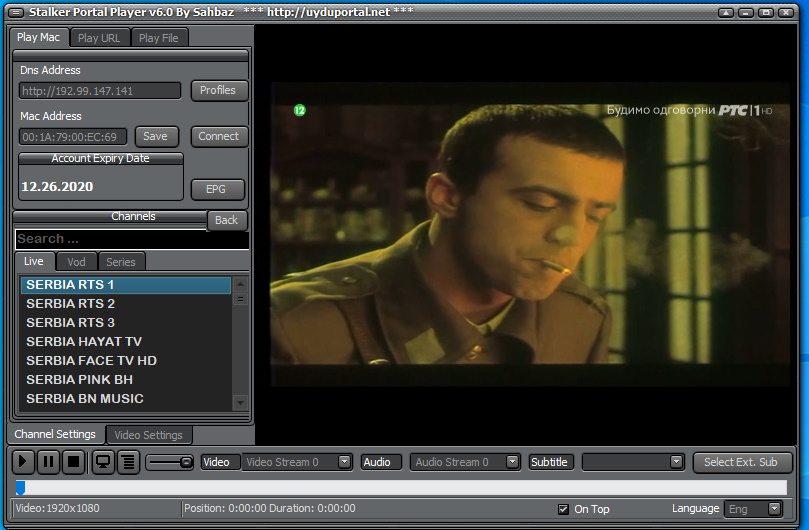Click the channel list scroll-down arrow
This screenshot has width=809, height=530.
click(x=240, y=403)
